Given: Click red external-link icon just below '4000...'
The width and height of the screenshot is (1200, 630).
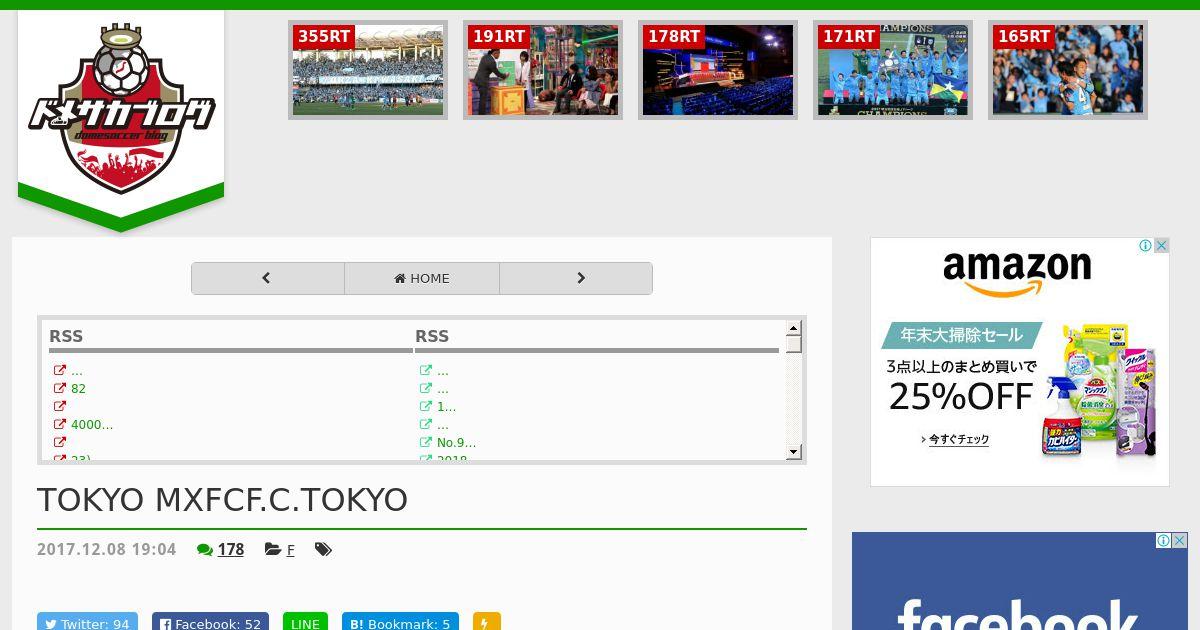Looking at the screenshot, I should 60,442.
